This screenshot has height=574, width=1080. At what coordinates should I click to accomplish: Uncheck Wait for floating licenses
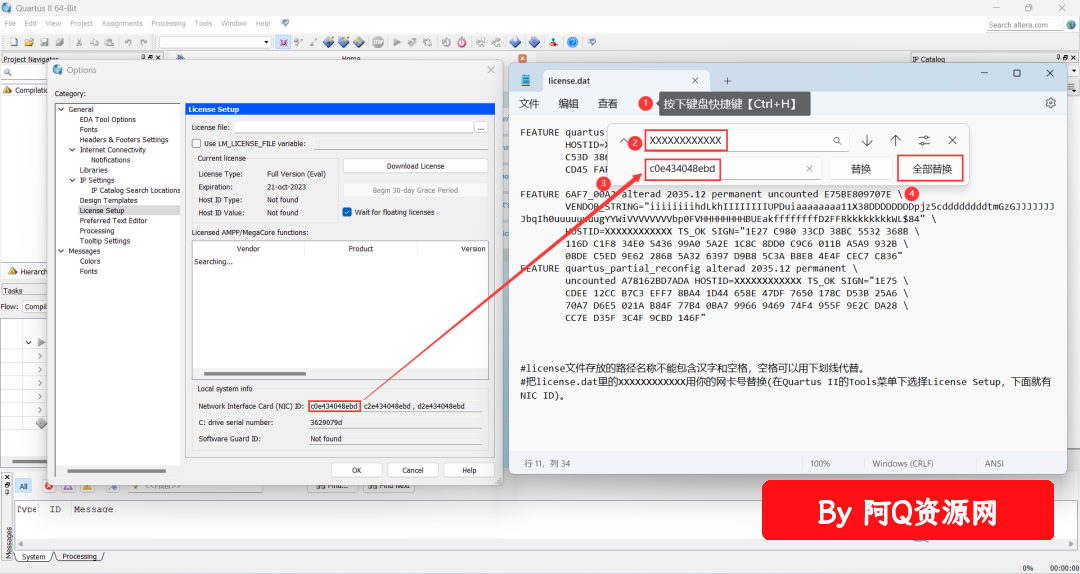[347, 212]
